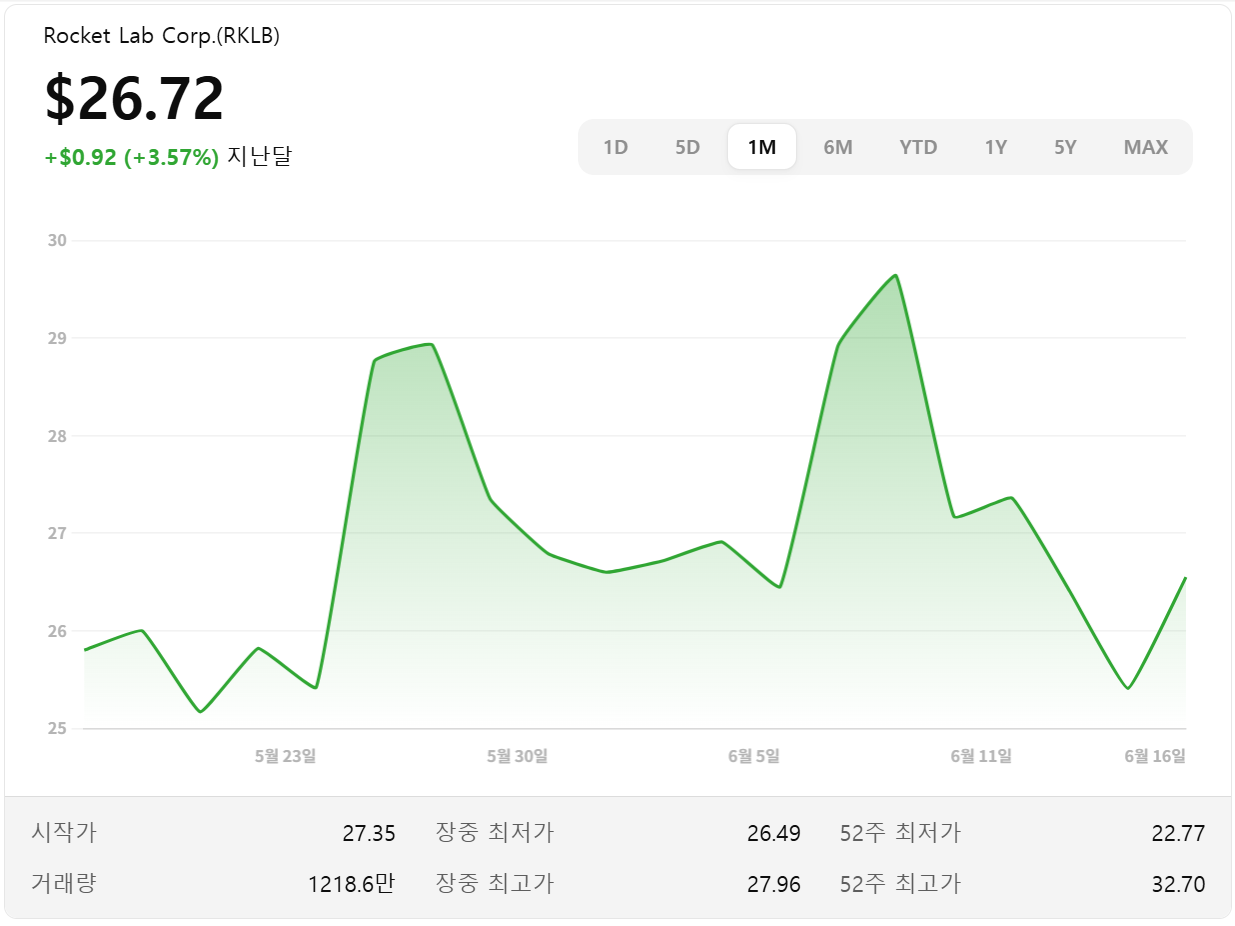1235x926 pixels.
Task: Select the 30 price axis label
Action: tap(55, 240)
